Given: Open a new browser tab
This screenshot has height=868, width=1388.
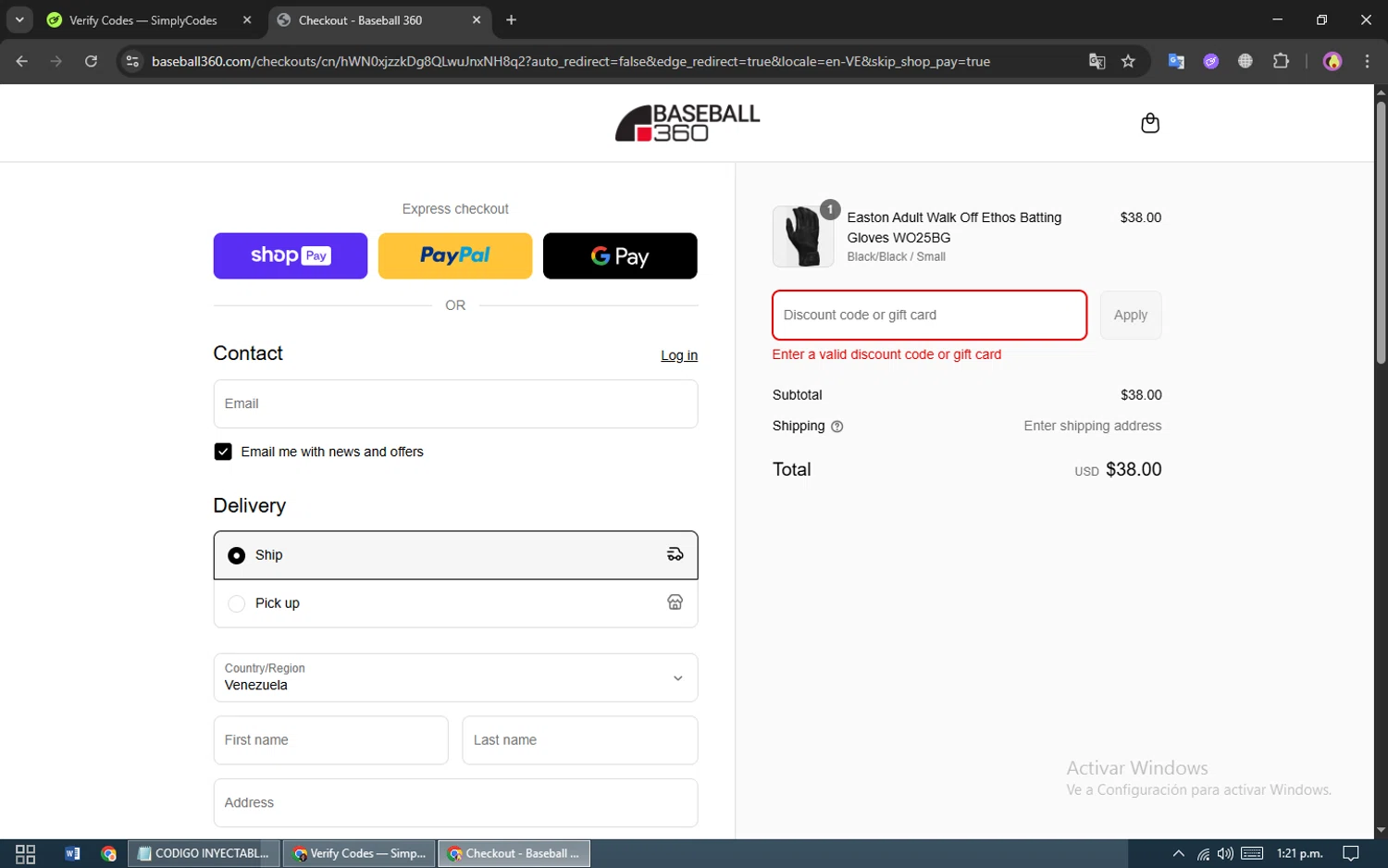Looking at the screenshot, I should tap(511, 19).
